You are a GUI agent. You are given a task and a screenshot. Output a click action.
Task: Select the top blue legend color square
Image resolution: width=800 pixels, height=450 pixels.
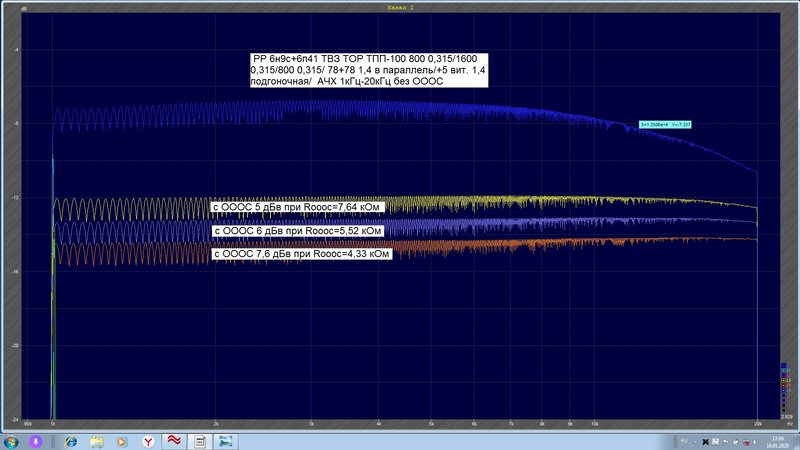[784, 365]
